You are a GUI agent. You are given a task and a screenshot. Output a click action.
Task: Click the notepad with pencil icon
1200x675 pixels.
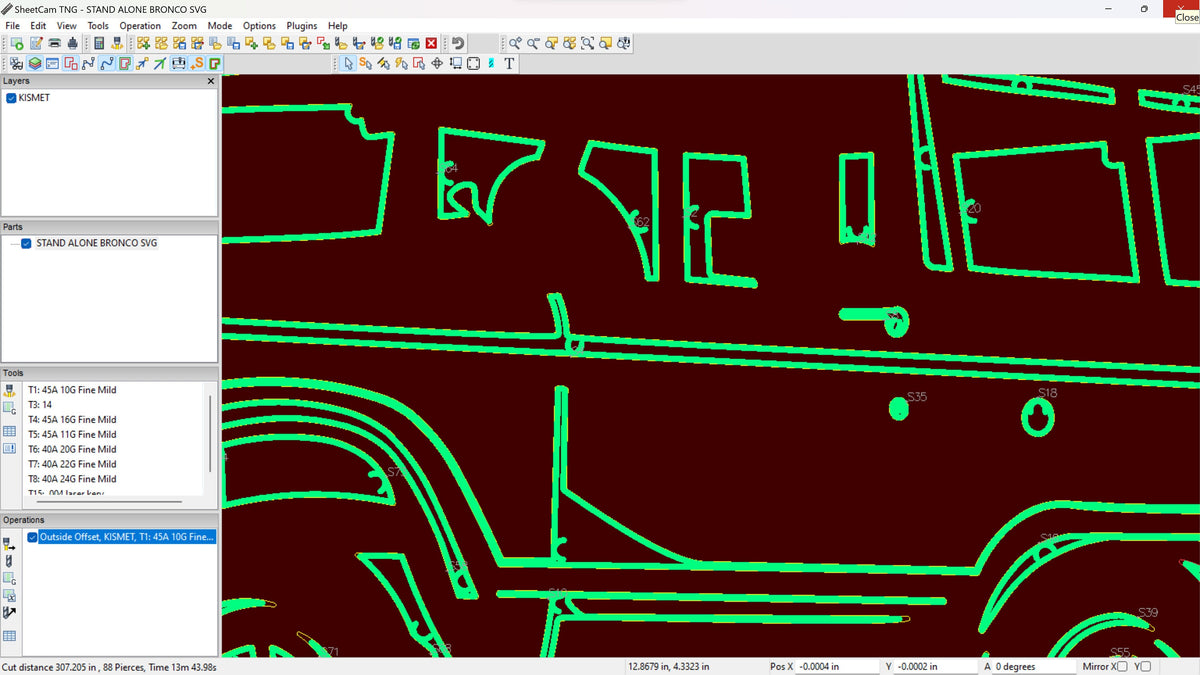click(36, 43)
